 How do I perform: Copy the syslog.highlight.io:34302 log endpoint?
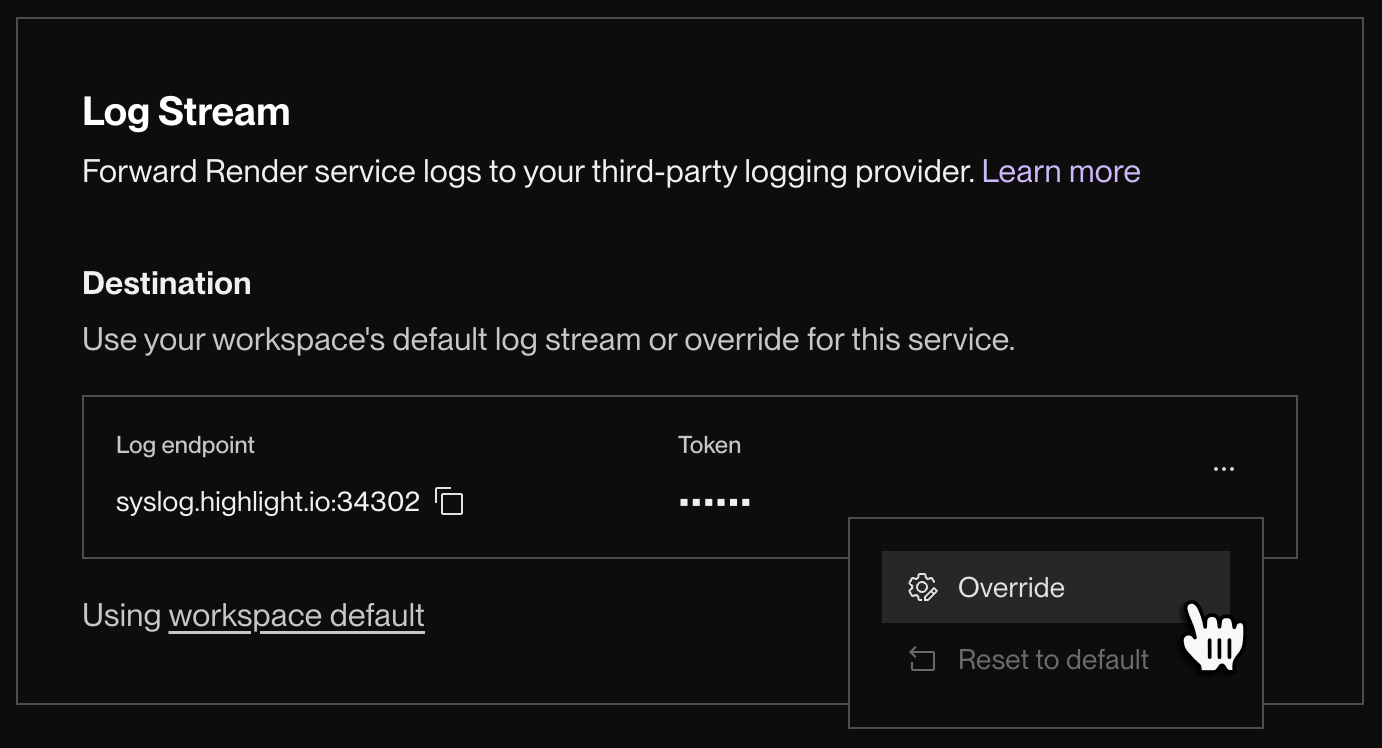click(x=450, y=501)
